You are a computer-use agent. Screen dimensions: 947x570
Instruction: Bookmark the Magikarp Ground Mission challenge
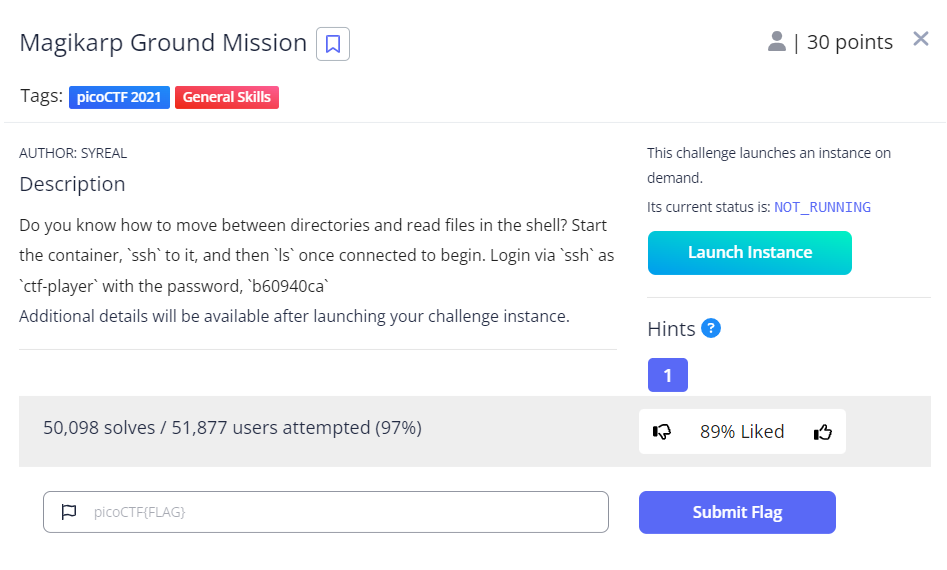(333, 44)
